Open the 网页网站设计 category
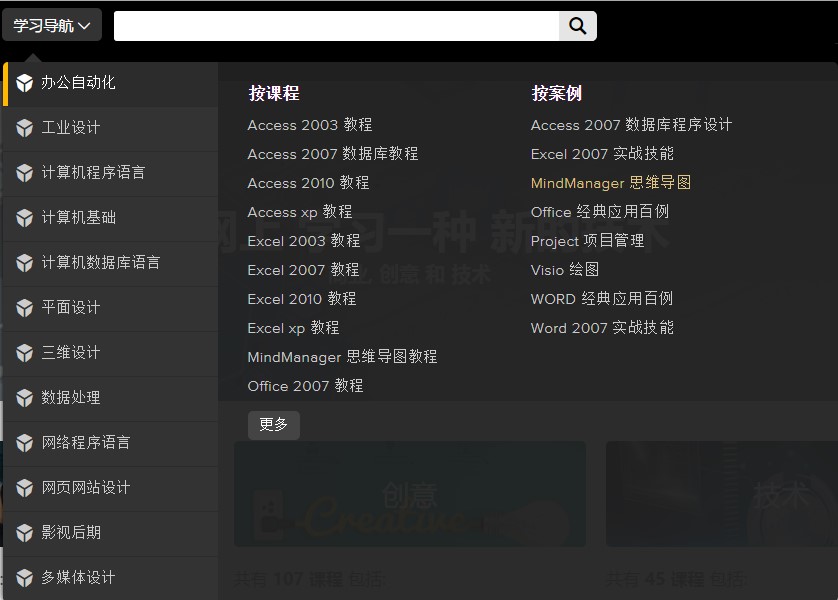Screen dimensions: 838x600 pyautogui.click(x=111, y=488)
